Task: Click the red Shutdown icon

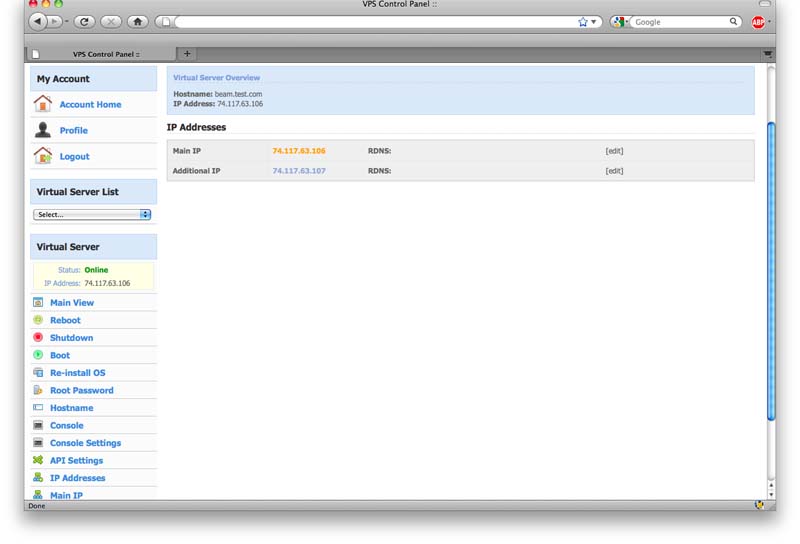Action: 38,338
